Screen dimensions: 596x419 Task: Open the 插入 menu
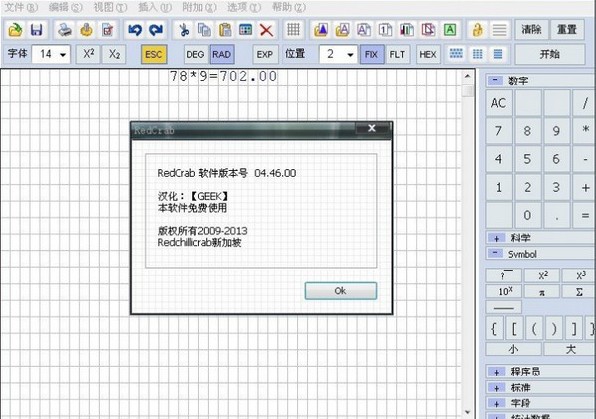point(155,7)
